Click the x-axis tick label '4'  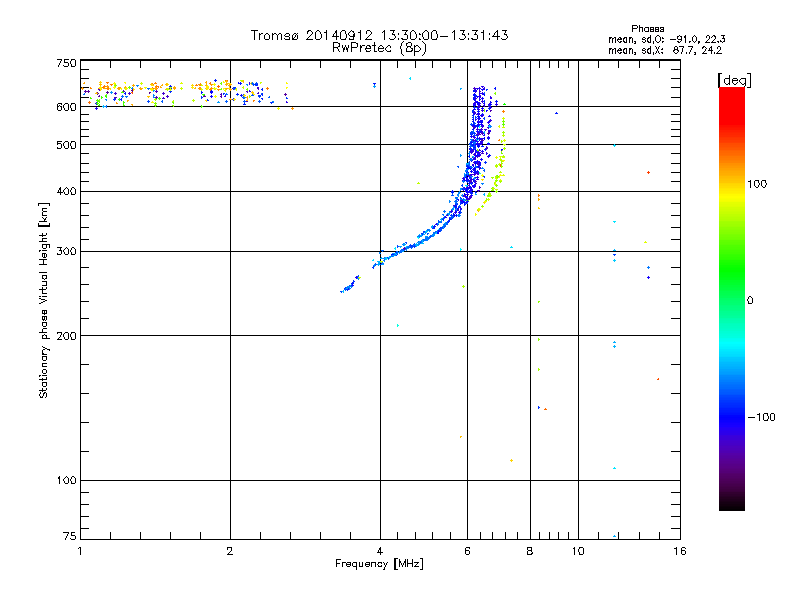click(x=380, y=551)
